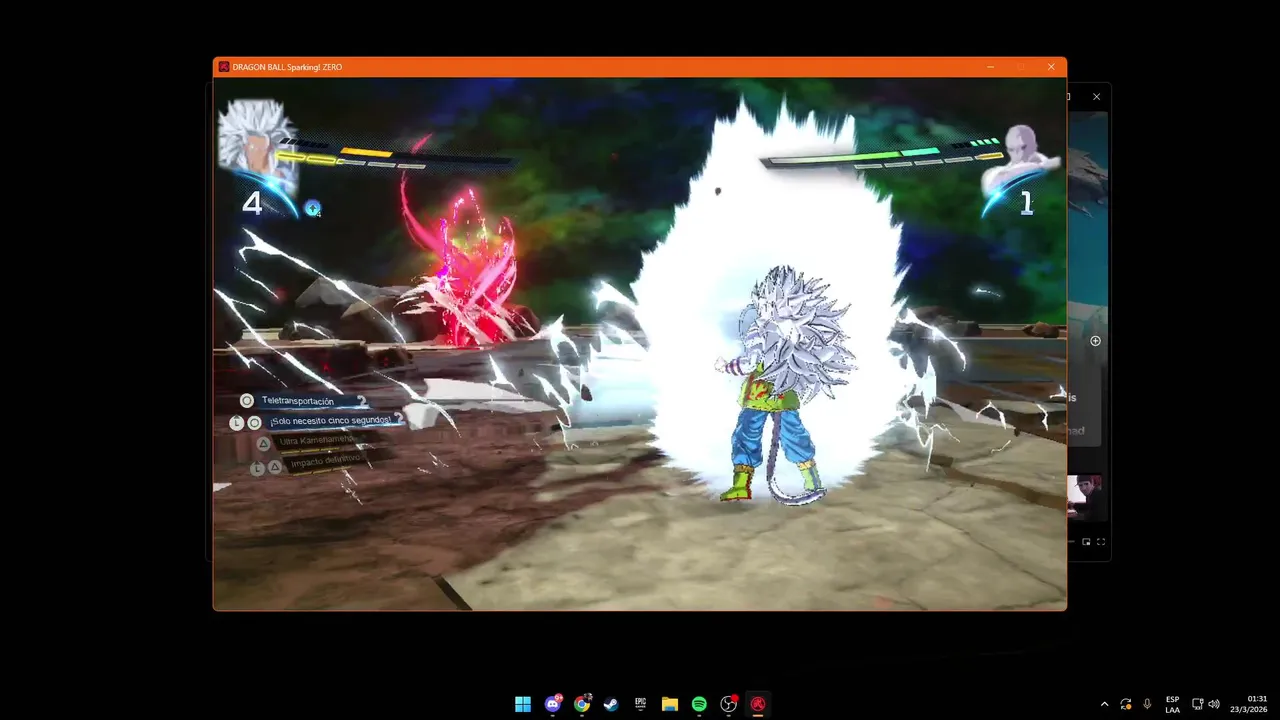Click the game icon in title bar
1280x720 pixels.
pyautogui.click(x=224, y=67)
